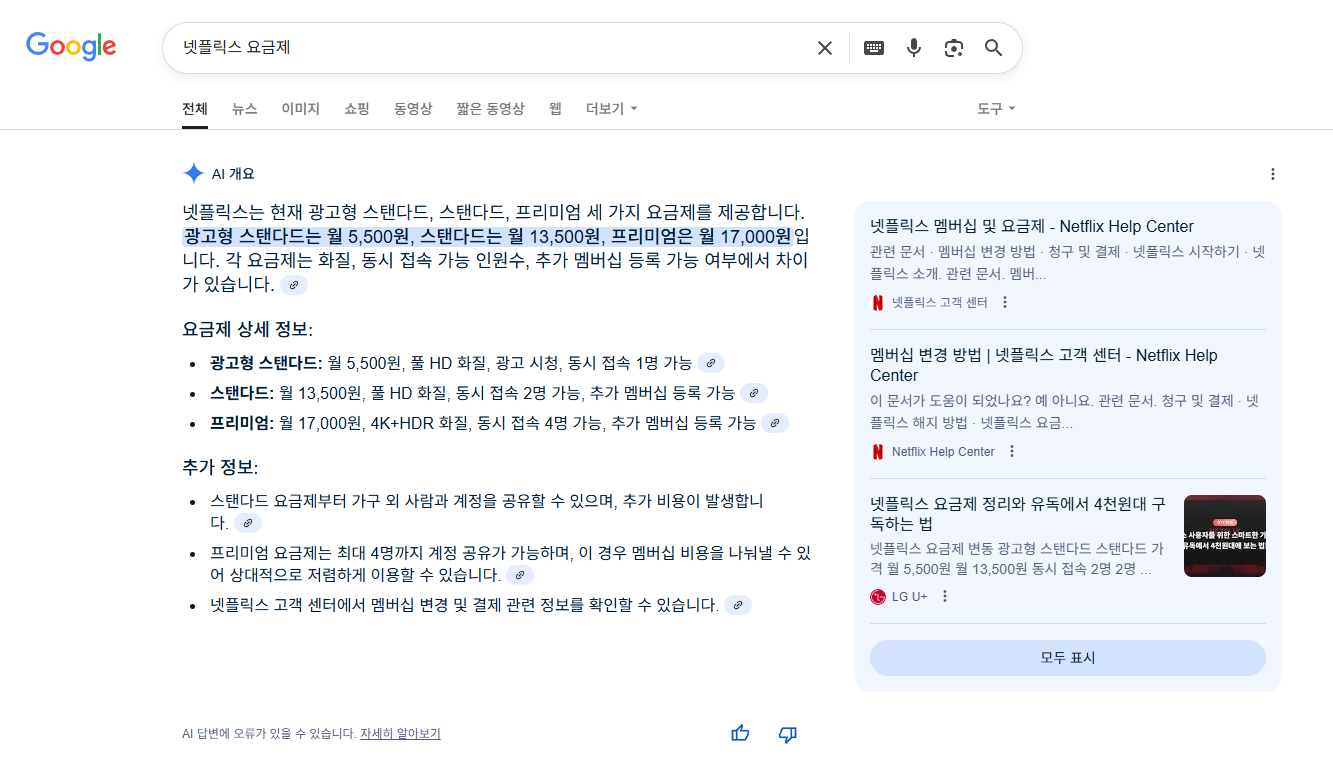This screenshot has height=757, width=1333.
Task: Open the source link icon after 확인할 수 있습니다
Action: (x=738, y=605)
